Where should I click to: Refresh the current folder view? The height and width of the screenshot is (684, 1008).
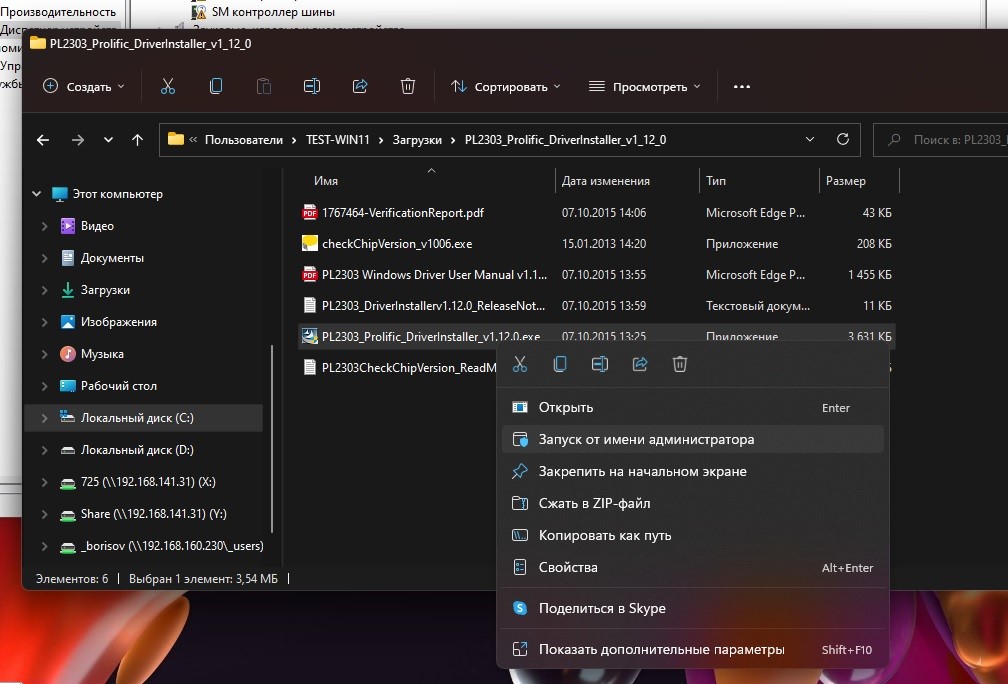[843, 140]
